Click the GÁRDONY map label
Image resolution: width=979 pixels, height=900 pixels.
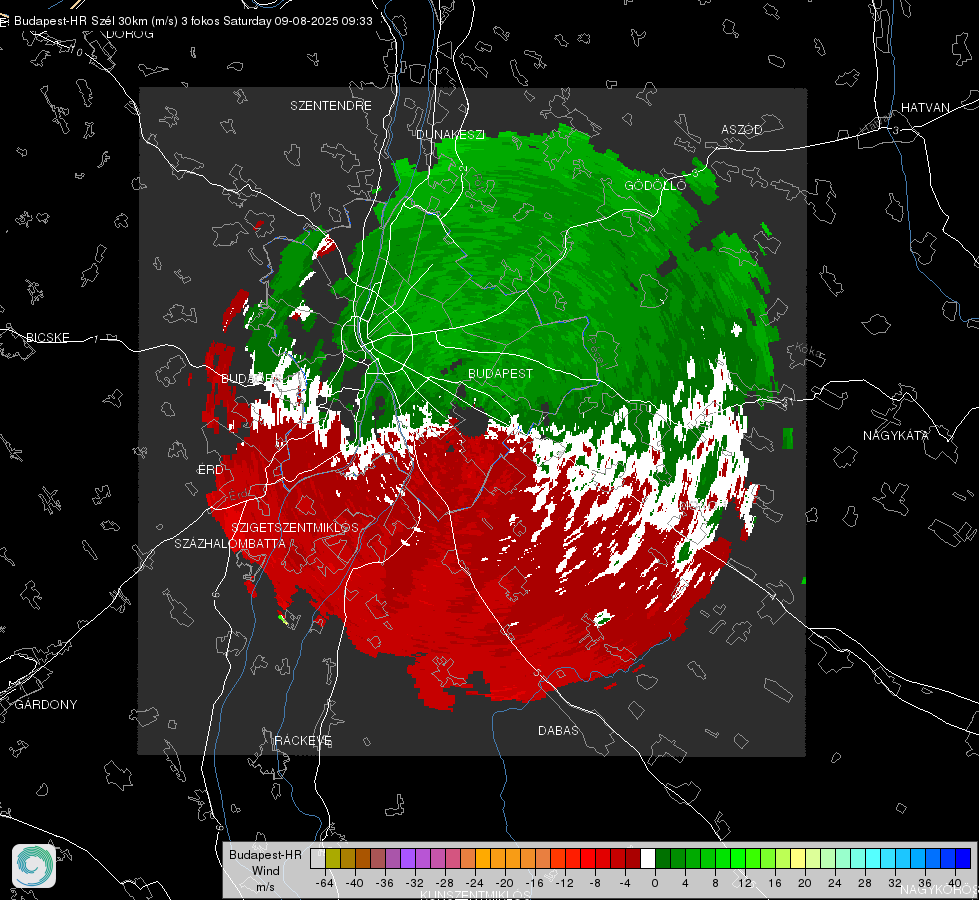(x=46, y=705)
